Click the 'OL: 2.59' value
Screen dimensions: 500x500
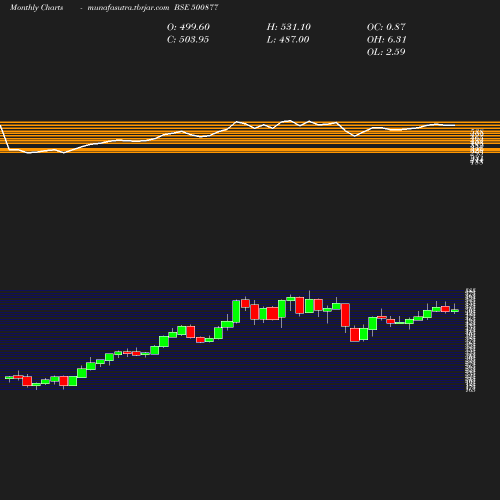tap(386, 52)
